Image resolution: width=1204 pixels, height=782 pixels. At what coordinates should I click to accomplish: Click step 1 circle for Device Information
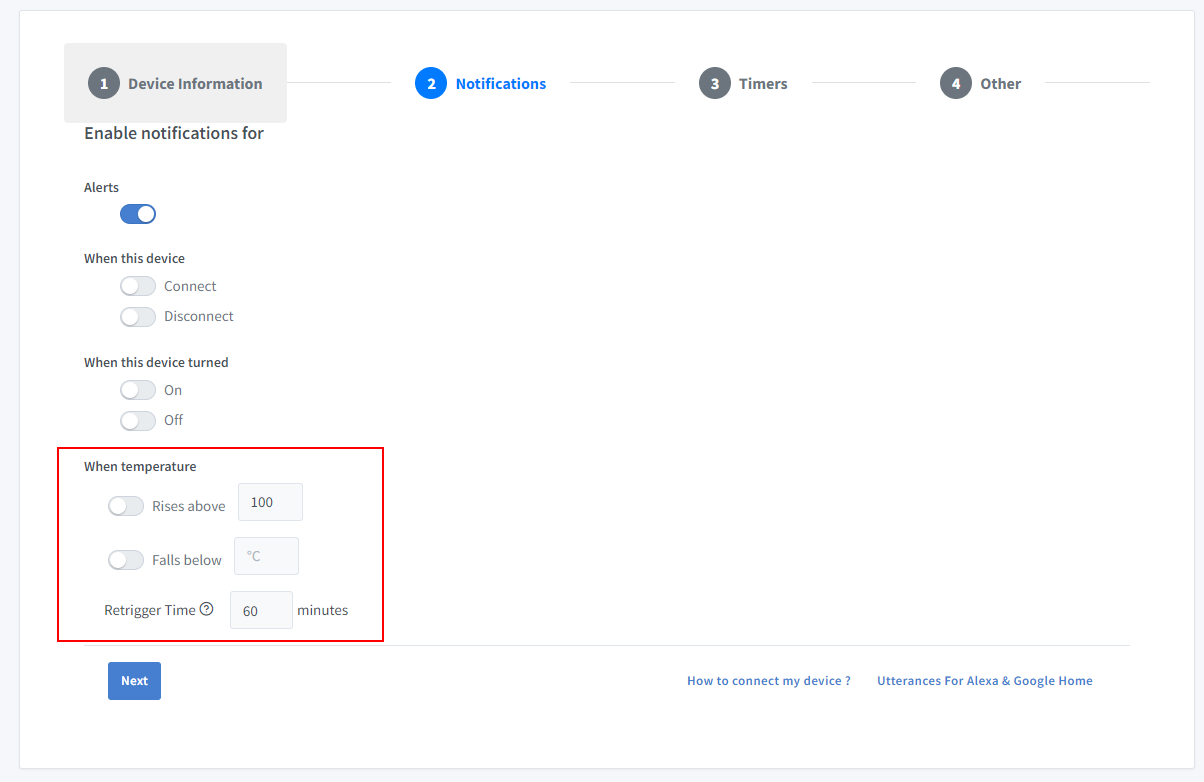pos(104,84)
